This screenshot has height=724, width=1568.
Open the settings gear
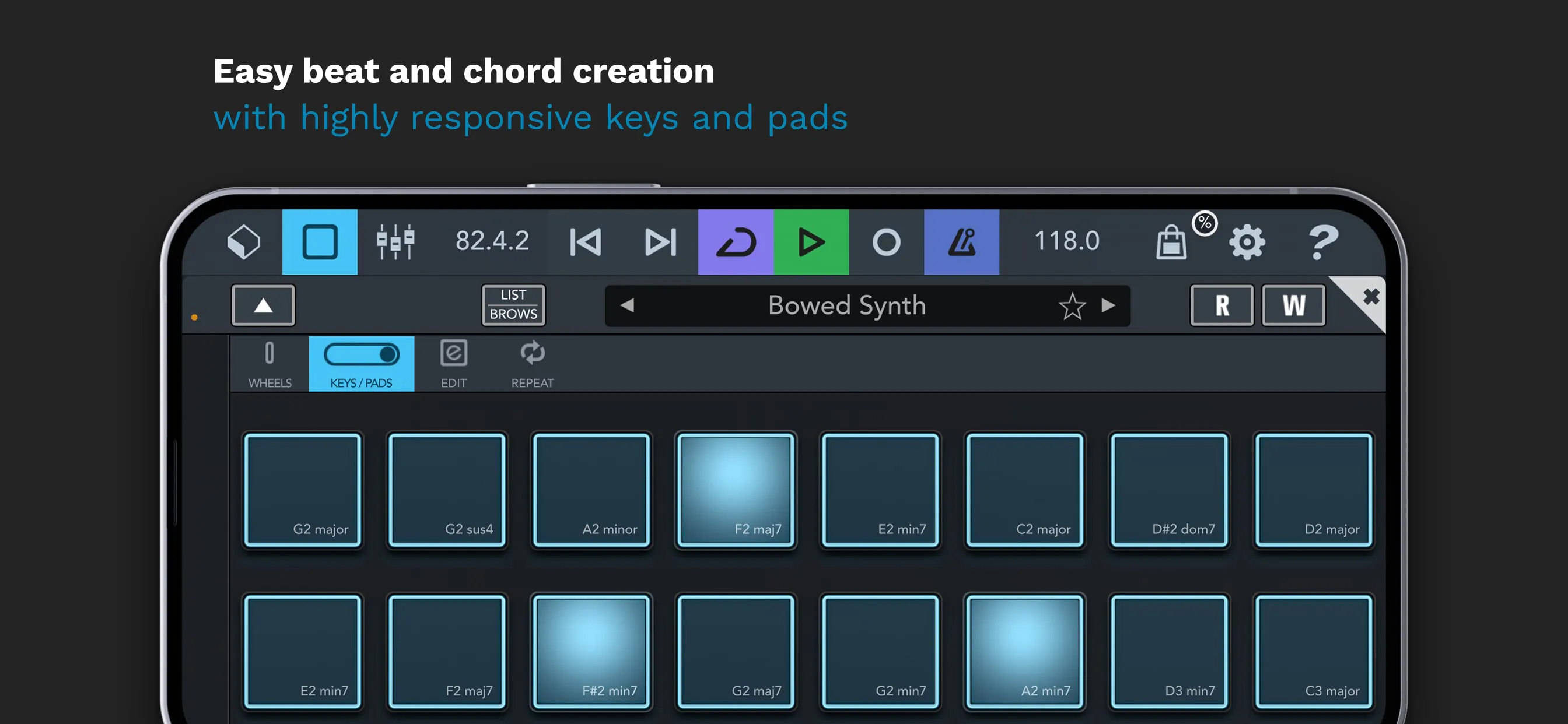click(1247, 241)
